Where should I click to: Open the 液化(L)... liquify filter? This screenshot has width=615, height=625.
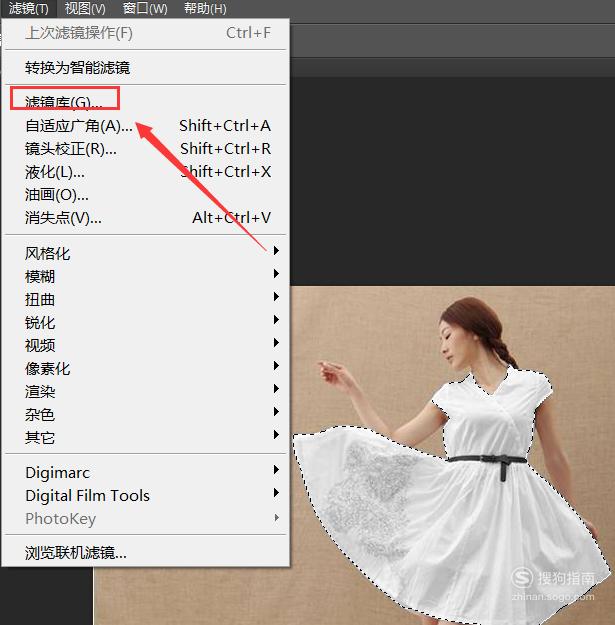145,172
